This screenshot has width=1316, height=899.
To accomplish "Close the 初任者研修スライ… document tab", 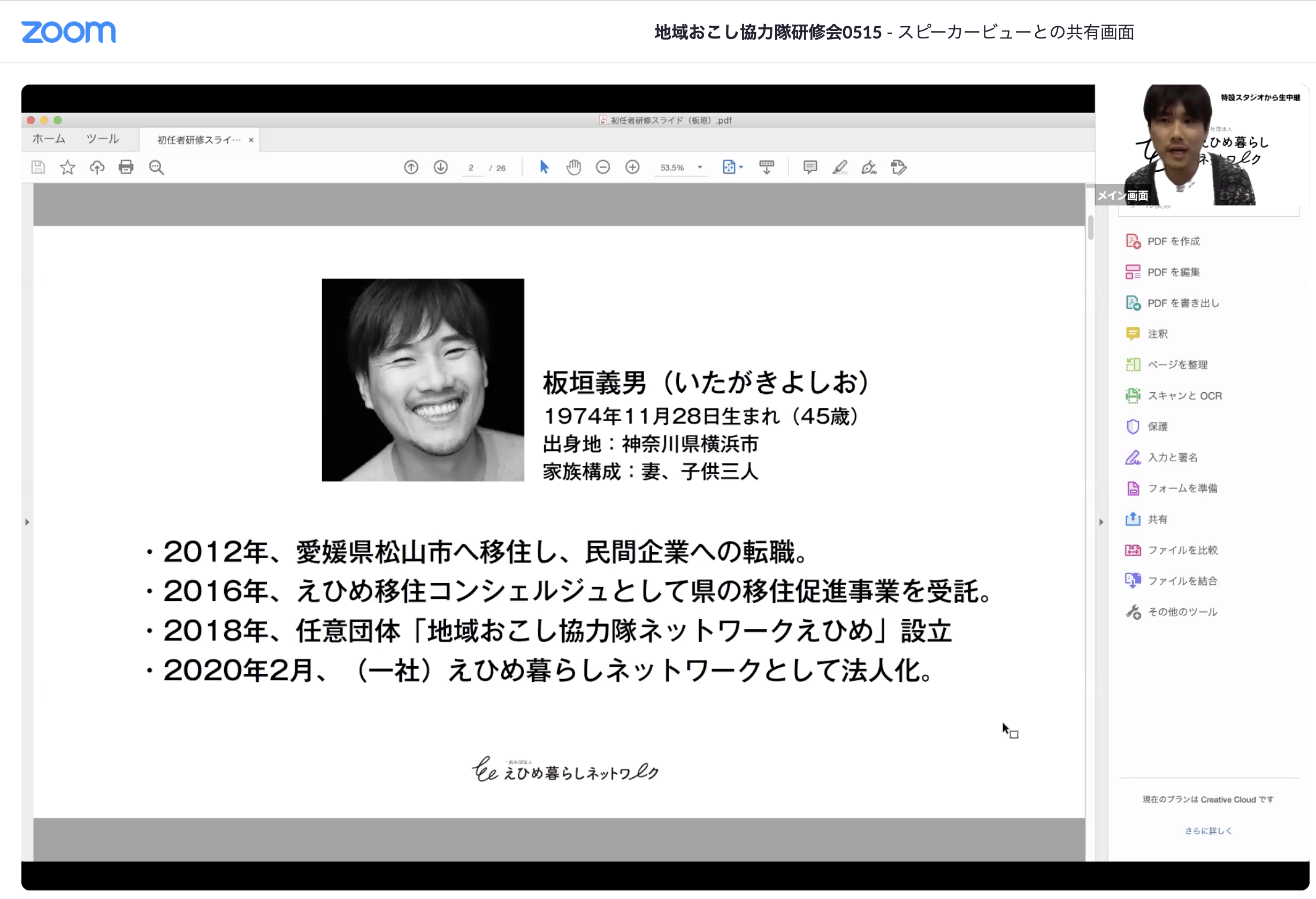I will tap(251, 140).
